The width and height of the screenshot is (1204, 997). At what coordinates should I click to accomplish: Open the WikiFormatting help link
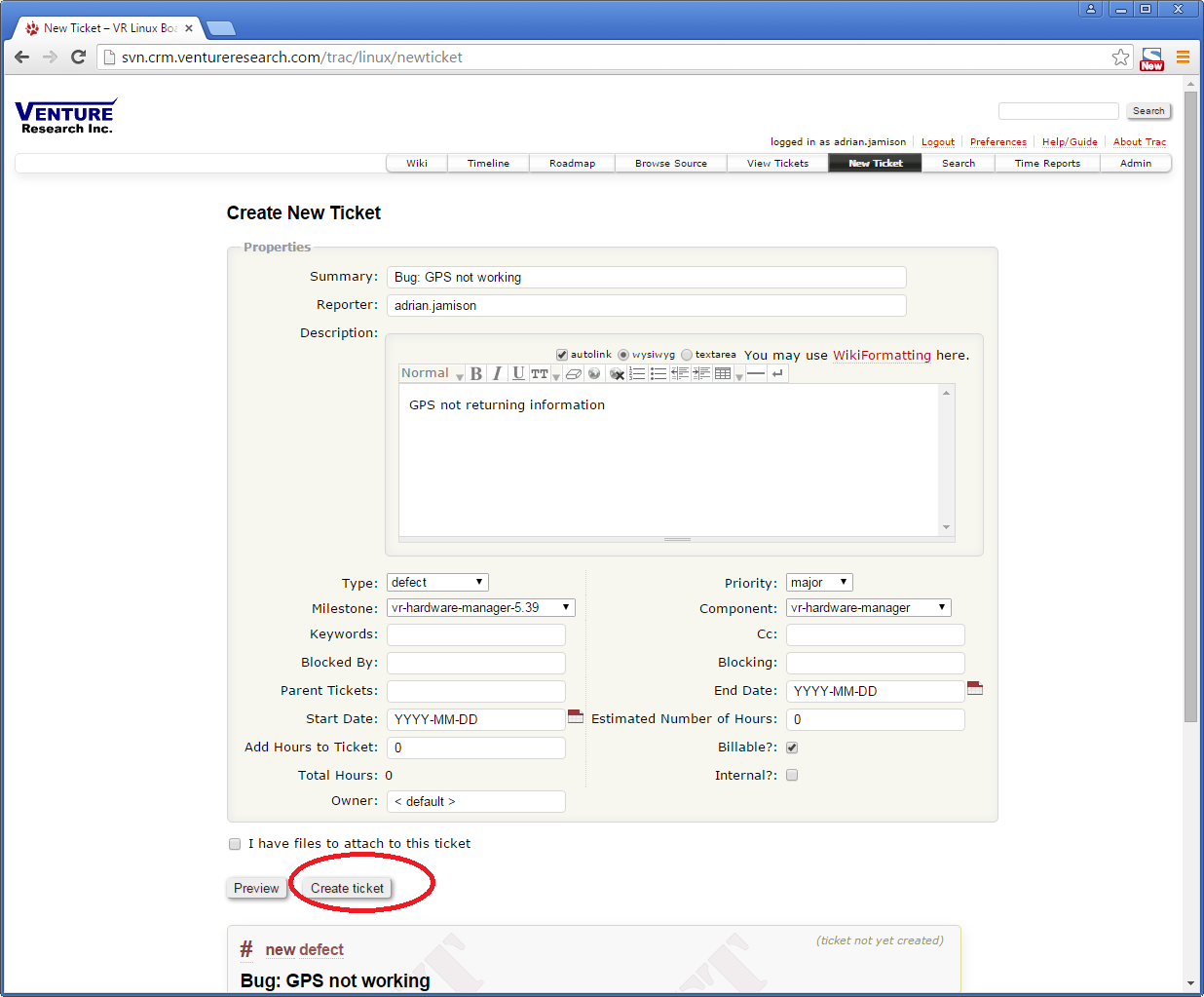coord(882,356)
